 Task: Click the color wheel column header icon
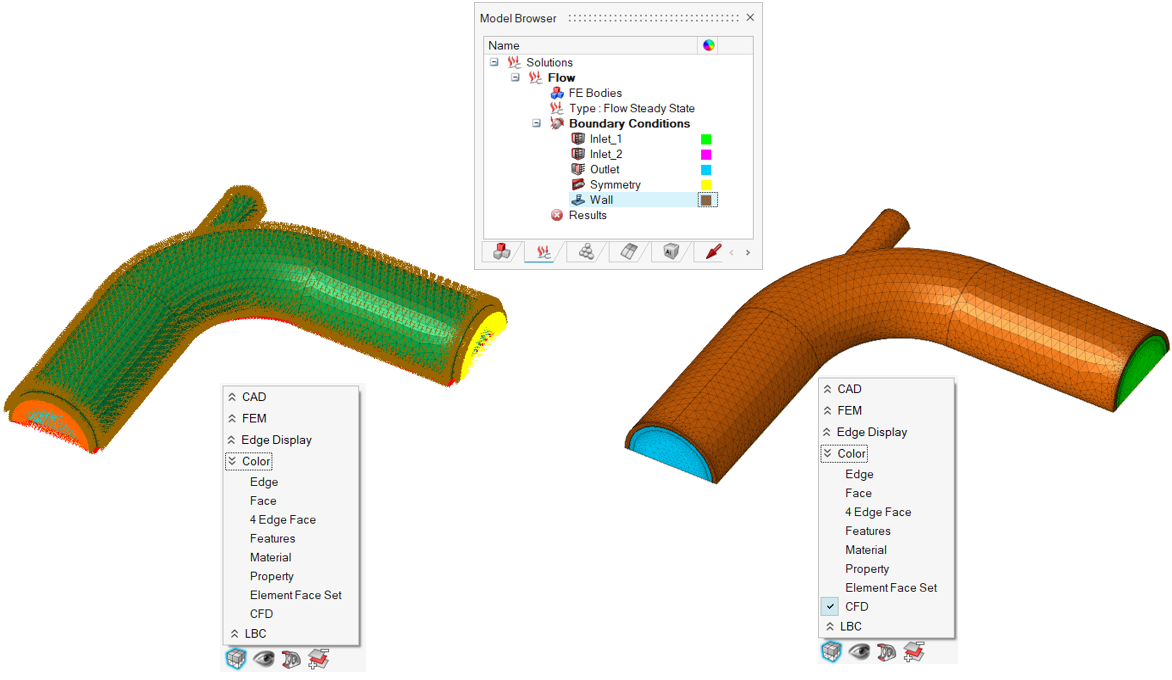pyautogui.click(x=709, y=46)
